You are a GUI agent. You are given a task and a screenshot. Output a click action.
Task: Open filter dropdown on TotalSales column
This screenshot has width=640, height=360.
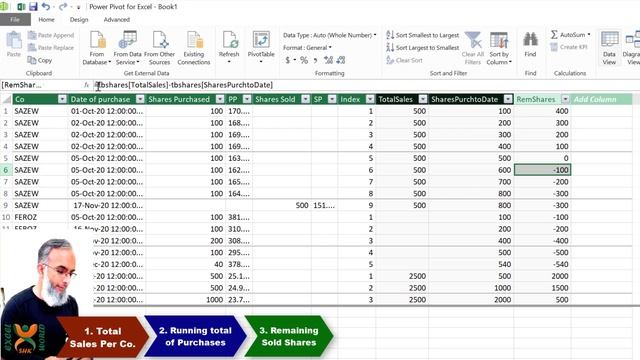tap(423, 99)
